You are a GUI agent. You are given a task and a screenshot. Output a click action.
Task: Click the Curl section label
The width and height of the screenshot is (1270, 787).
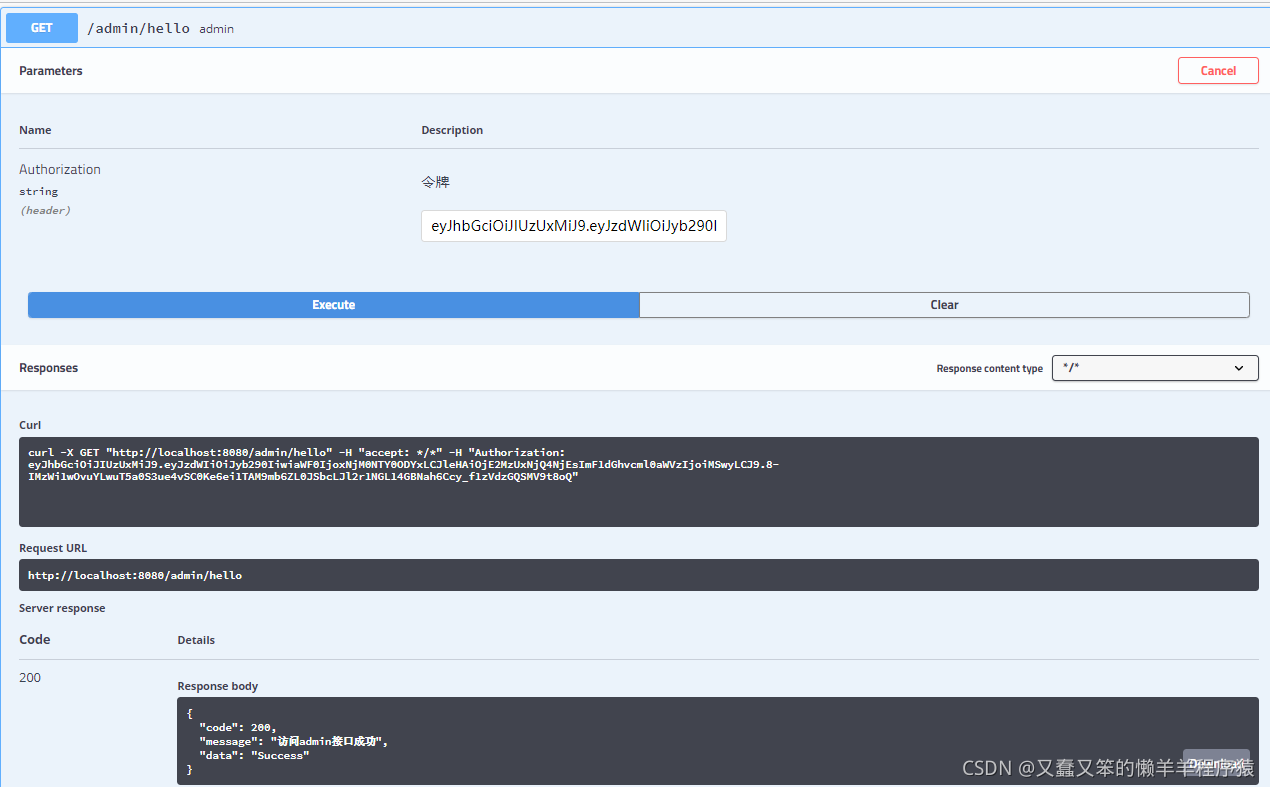(x=30, y=425)
